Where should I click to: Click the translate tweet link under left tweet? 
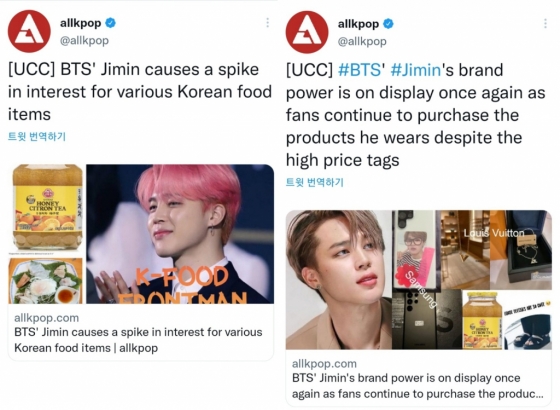point(37,136)
